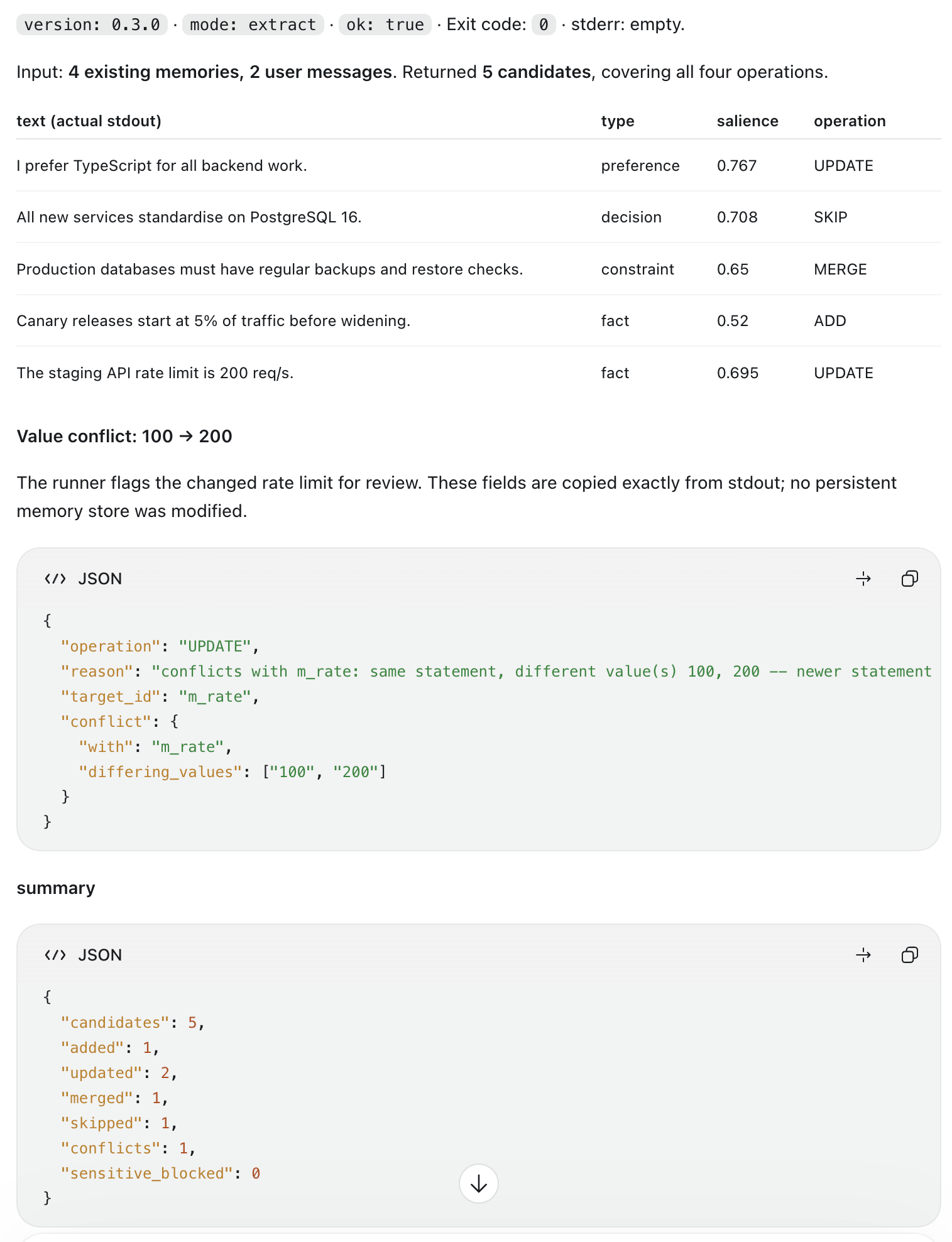Click the '"candidates": 5' line
The image size is (952, 1242).
click(x=133, y=1022)
